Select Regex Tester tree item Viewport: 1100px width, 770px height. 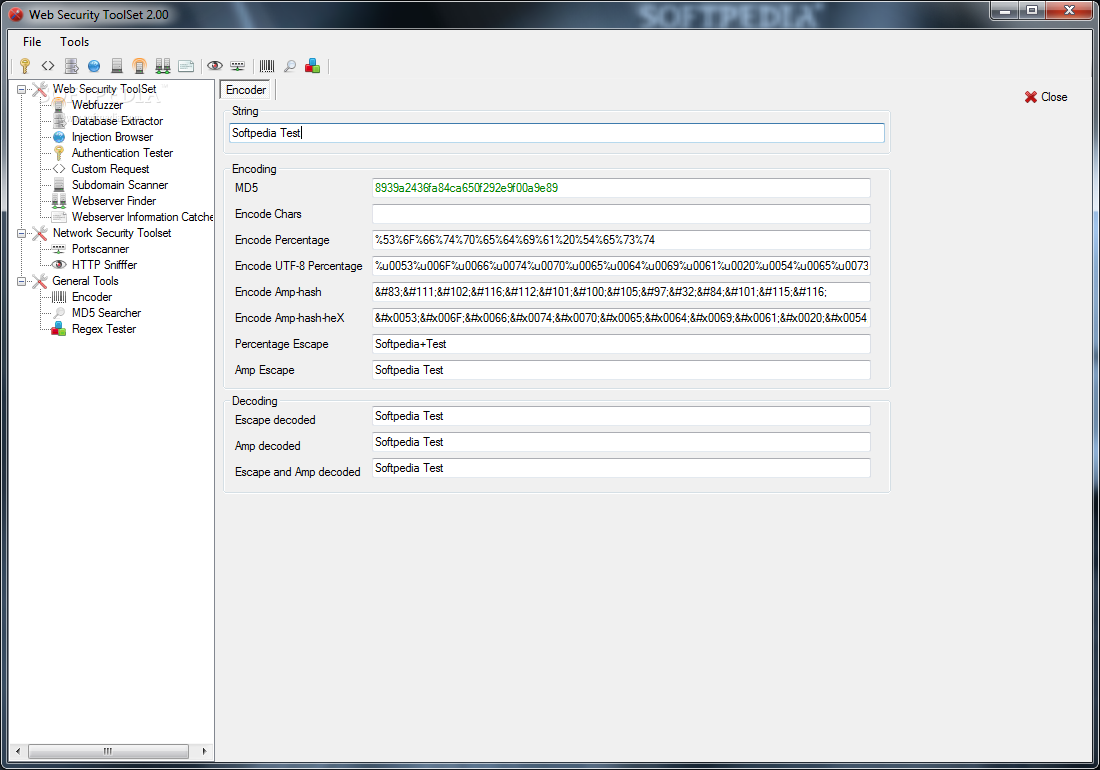(104, 329)
